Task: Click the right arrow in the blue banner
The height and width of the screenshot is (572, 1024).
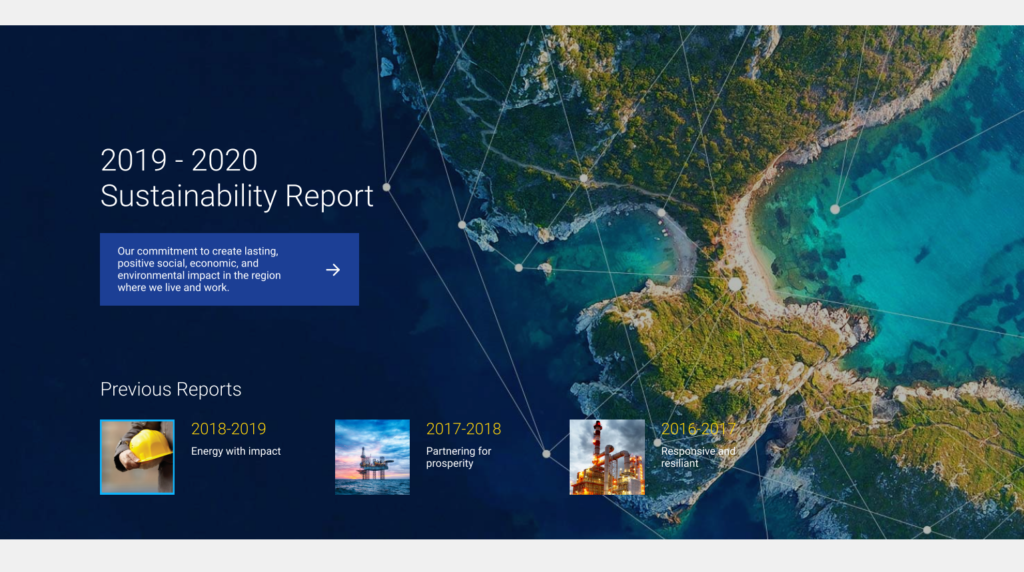Action: [x=333, y=269]
